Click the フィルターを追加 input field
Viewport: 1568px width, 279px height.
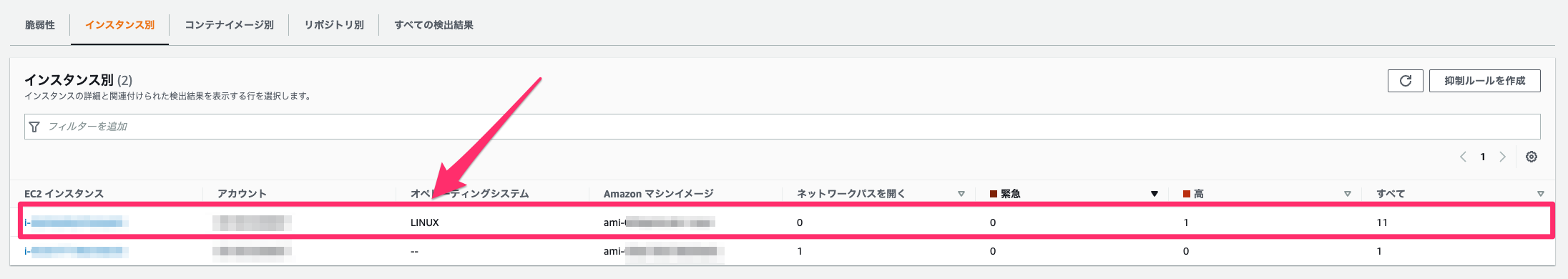(x=783, y=127)
